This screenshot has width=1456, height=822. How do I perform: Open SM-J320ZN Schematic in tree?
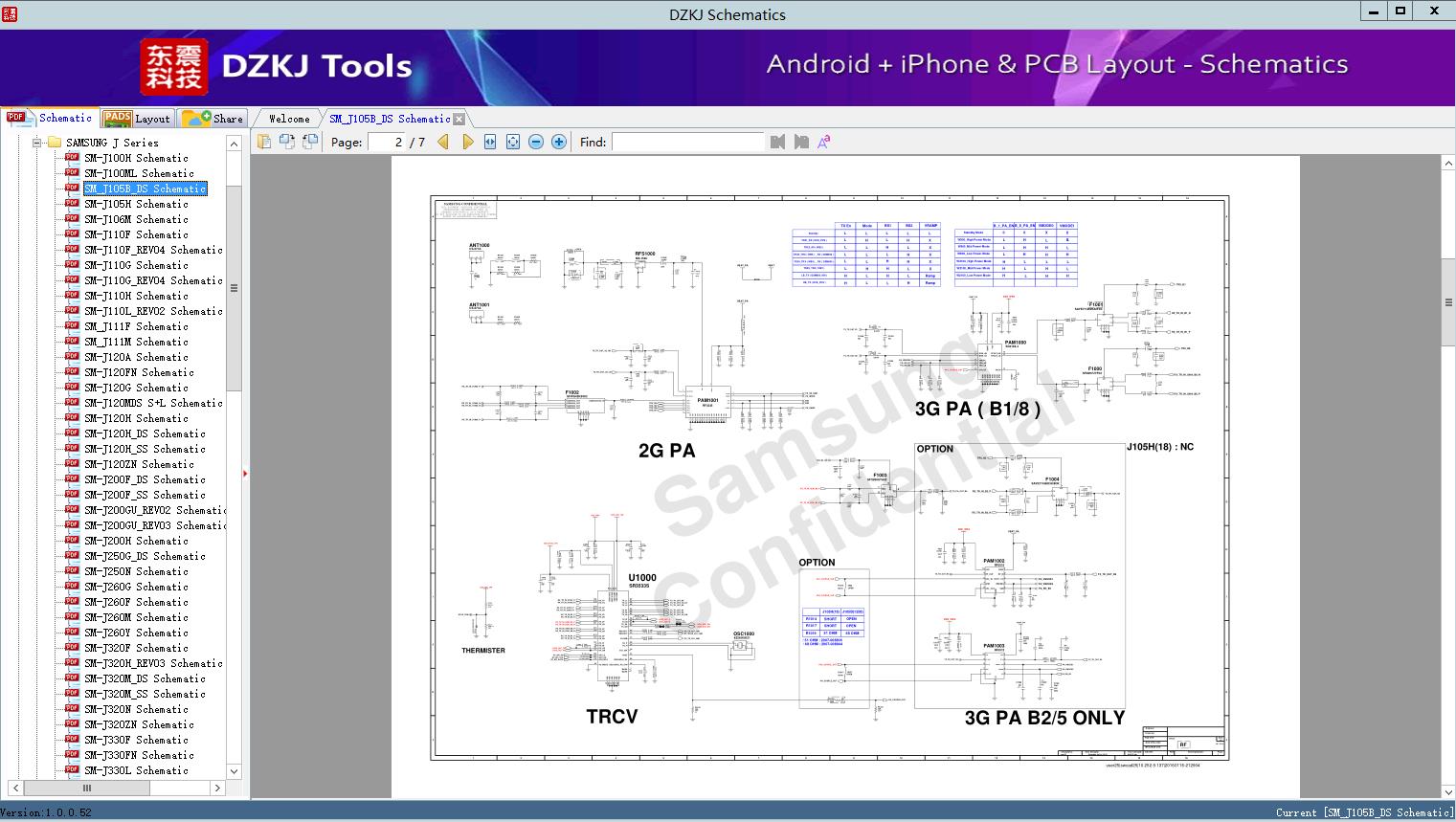(x=139, y=724)
